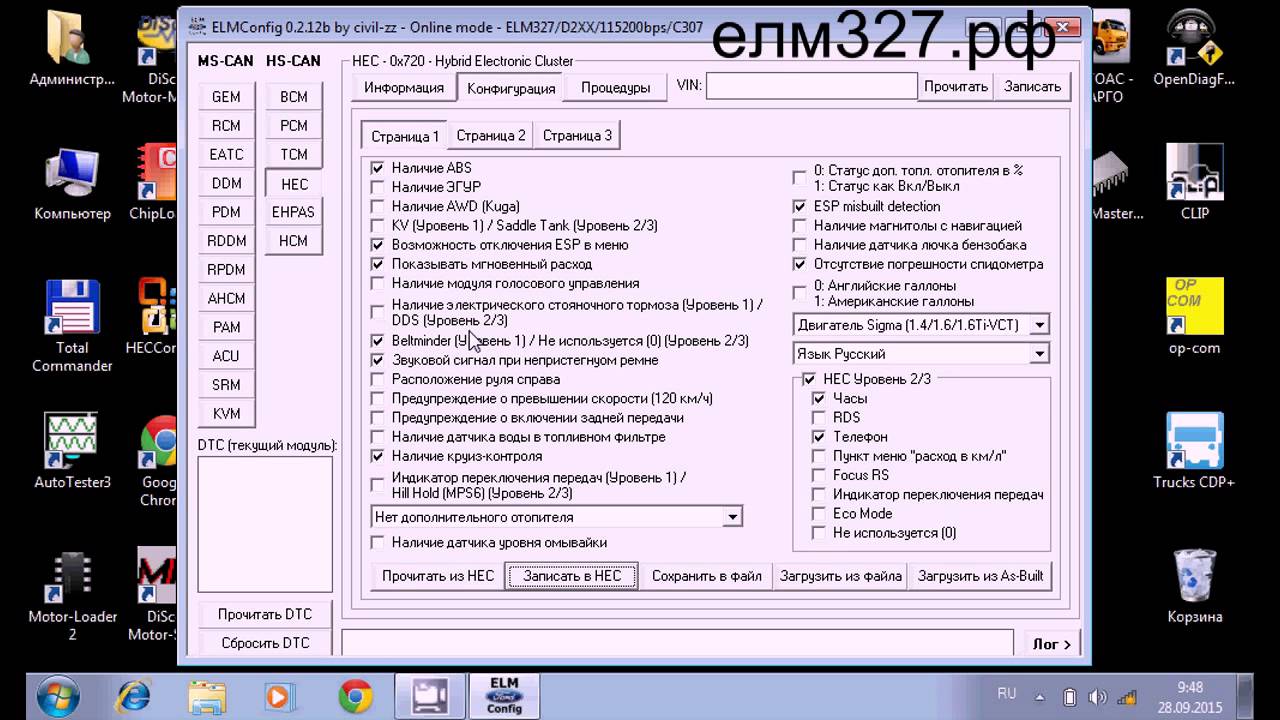Open the OpenDiag desktop shortcut
This screenshot has width=1280, height=720.
(1194, 50)
